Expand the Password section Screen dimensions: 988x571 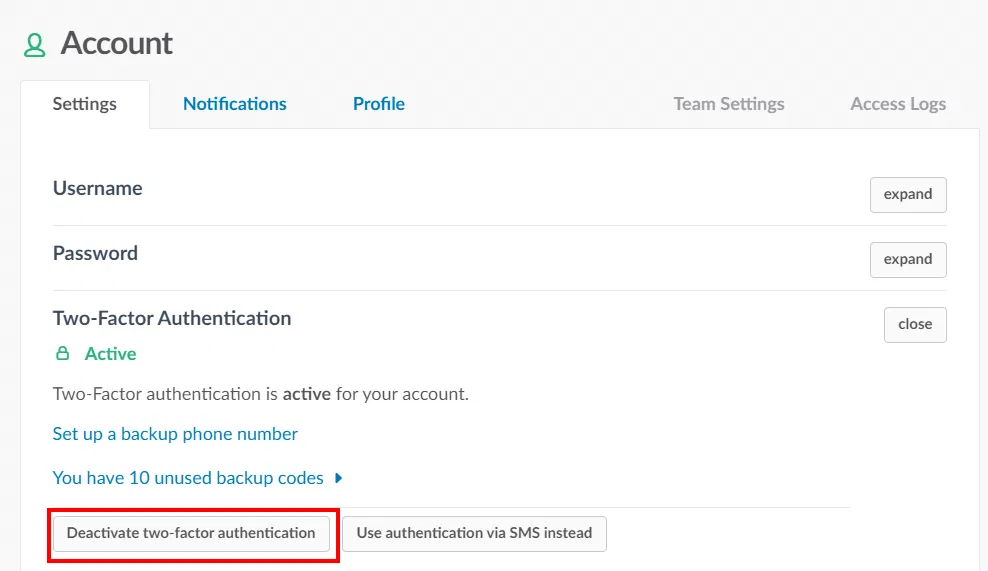pos(907,259)
